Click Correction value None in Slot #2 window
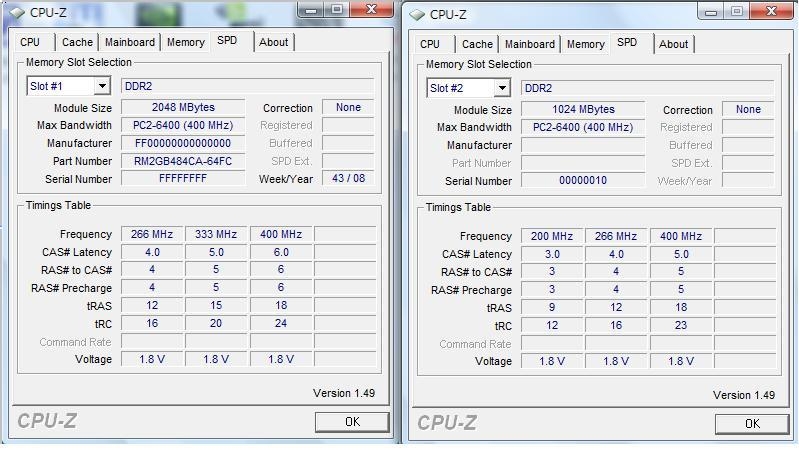The image size is (799, 450). click(749, 110)
